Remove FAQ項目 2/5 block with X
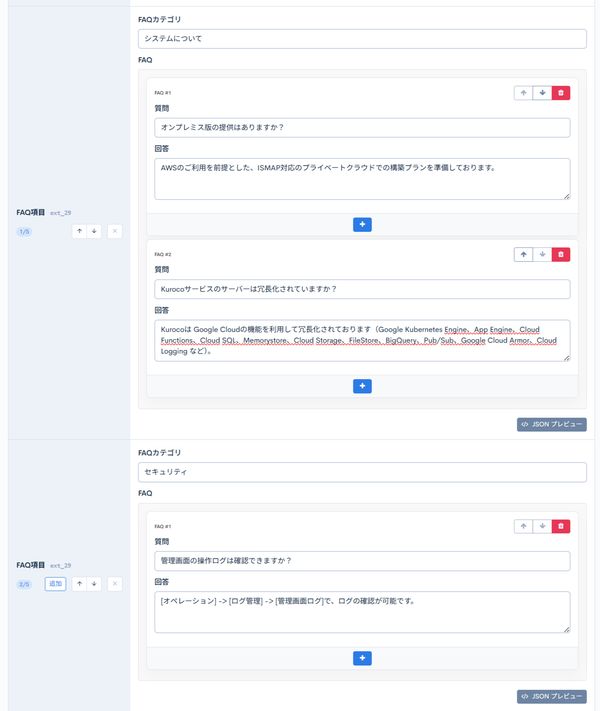Image resolution: width=600 pixels, height=711 pixels. (115, 584)
